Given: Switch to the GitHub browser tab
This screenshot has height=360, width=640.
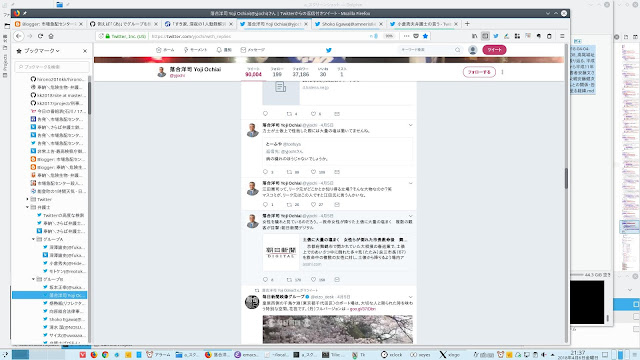Looking at the screenshot, I should point(124,24).
